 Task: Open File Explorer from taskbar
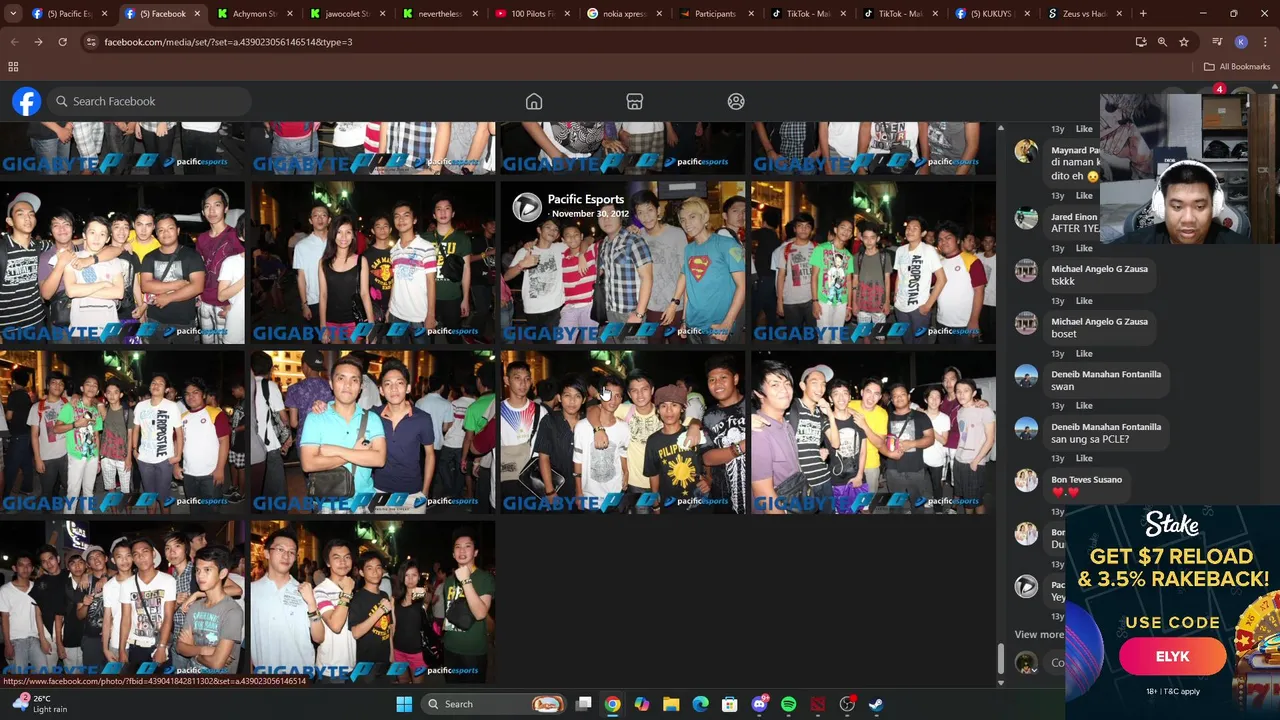click(x=671, y=704)
